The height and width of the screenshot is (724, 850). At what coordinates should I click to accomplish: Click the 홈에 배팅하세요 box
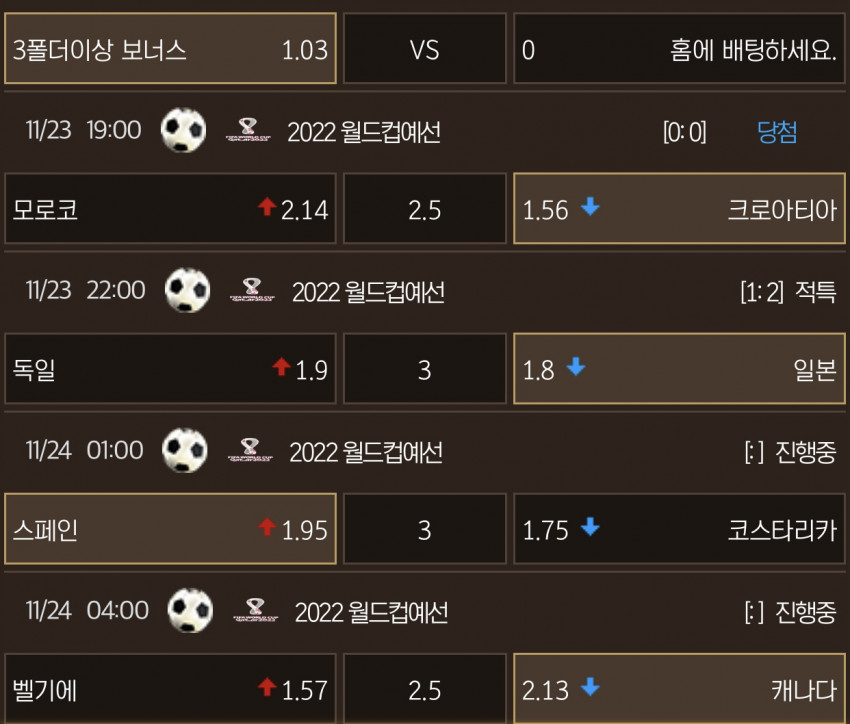[x=679, y=48]
